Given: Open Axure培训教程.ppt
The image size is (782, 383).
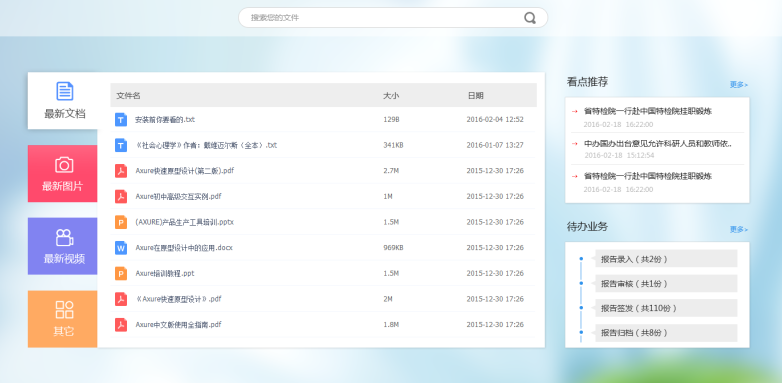Looking at the screenshot, I should tap(165, 273).
